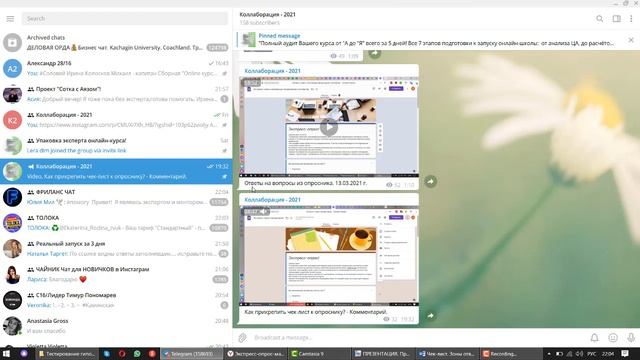The height and width of the screenshot is (360, 640).
Task: Click the voice message microphone icon
Action: pyautogui.click(x=631, y=338)
